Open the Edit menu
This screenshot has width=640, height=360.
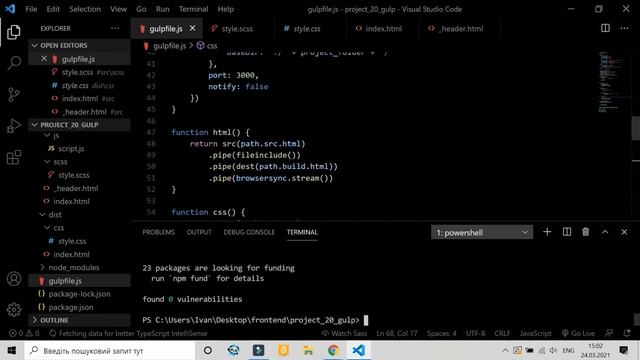(x=53, y=9)
